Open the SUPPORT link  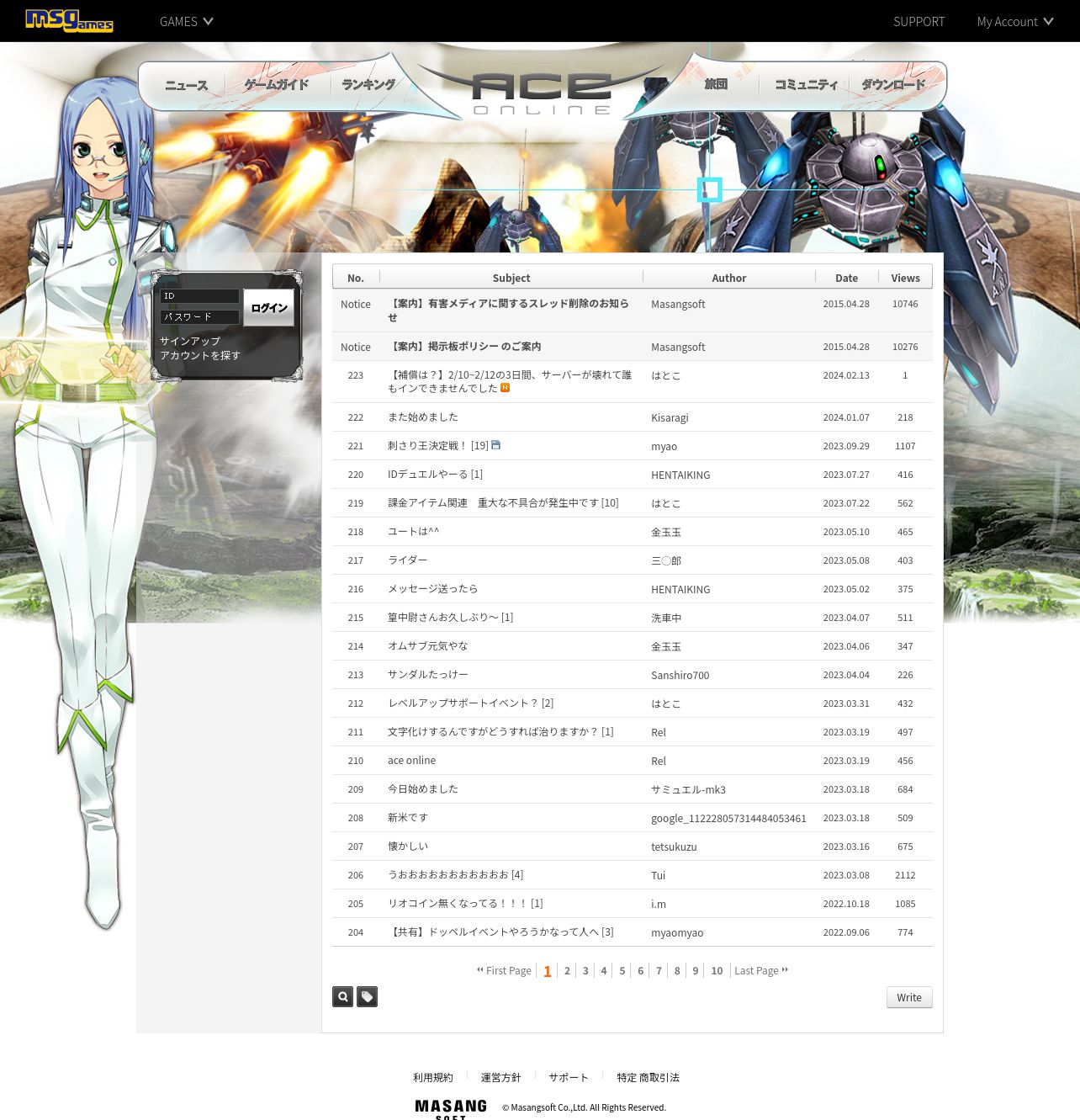tap(919, 21)
